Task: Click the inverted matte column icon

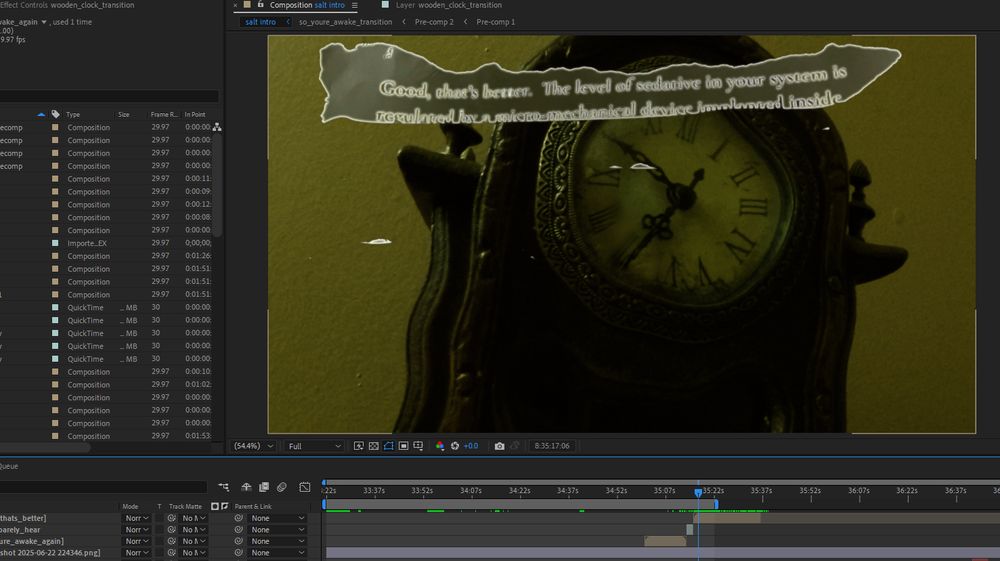Action: pyautogui.click(x=224, y=506)
